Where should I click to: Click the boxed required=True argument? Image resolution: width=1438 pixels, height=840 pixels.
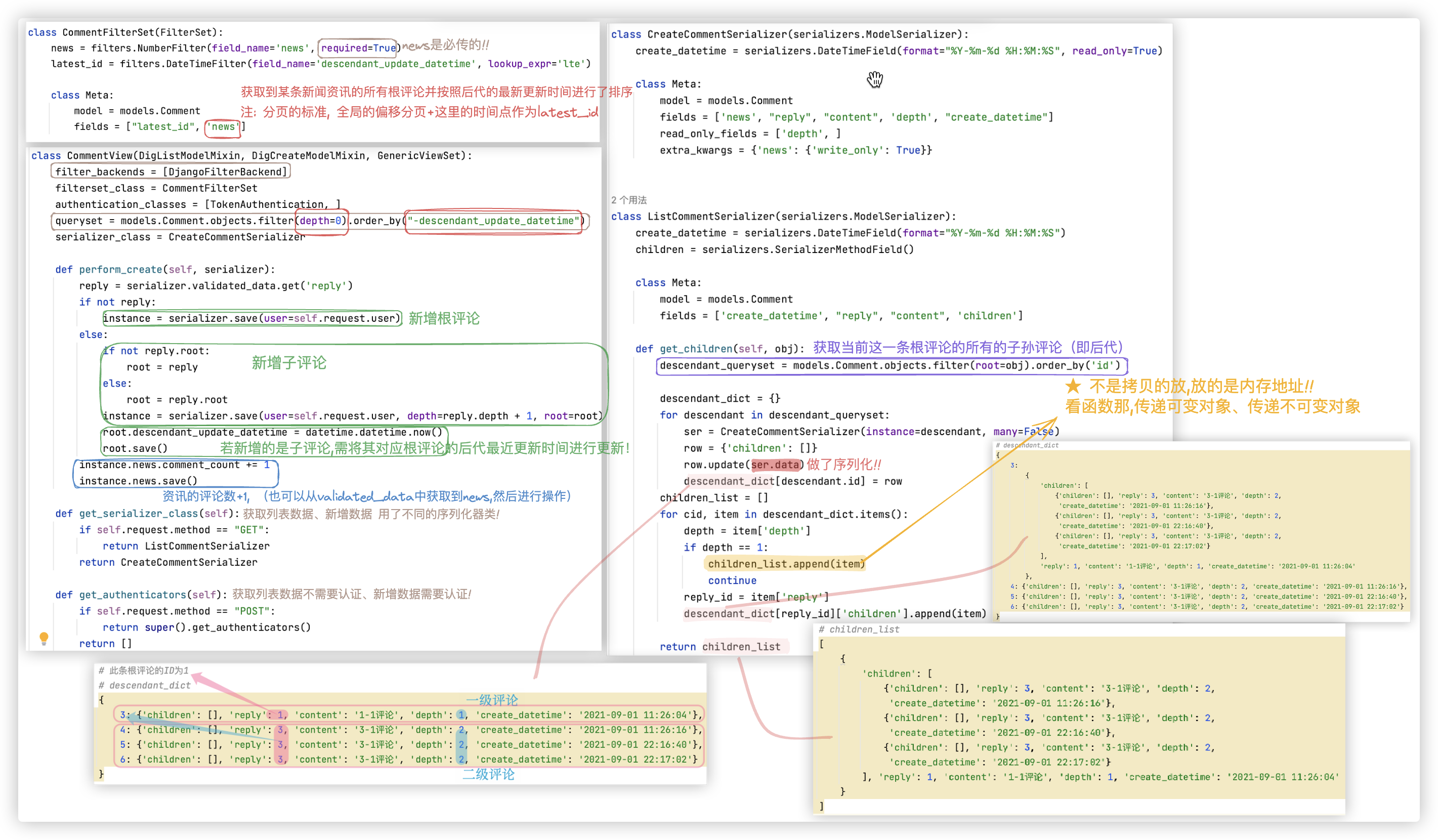(x=358, y=48)
